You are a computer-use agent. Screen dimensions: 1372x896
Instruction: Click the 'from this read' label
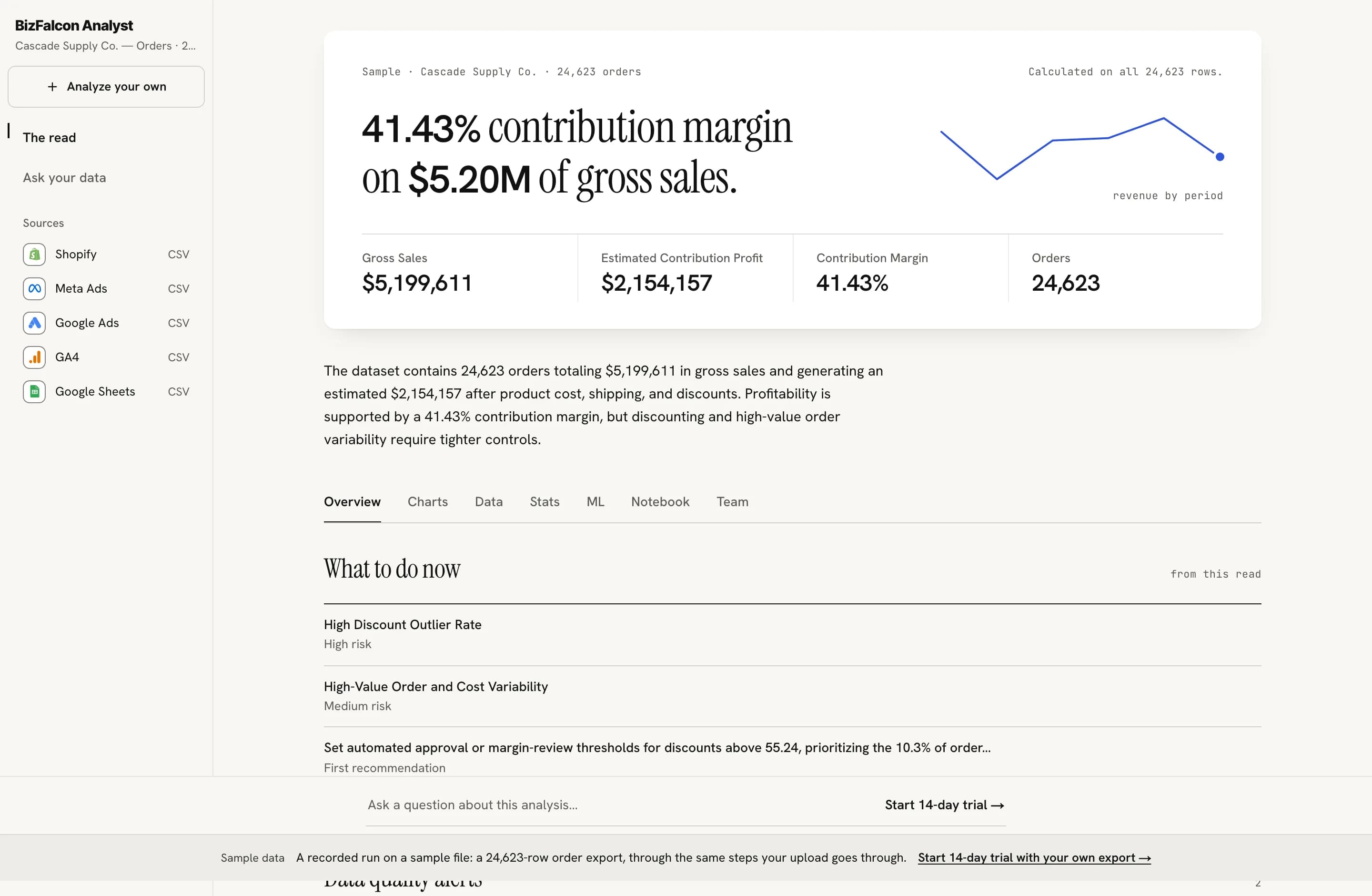1215,574
